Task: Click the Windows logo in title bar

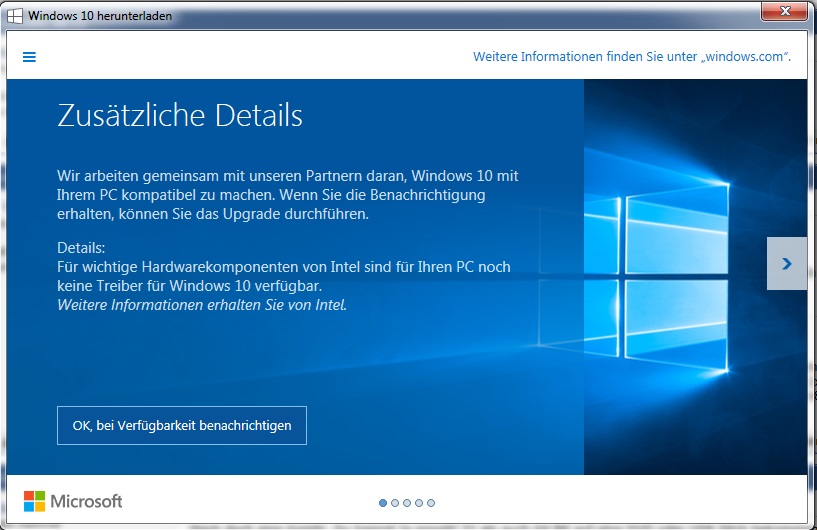Action: [15, 16]
